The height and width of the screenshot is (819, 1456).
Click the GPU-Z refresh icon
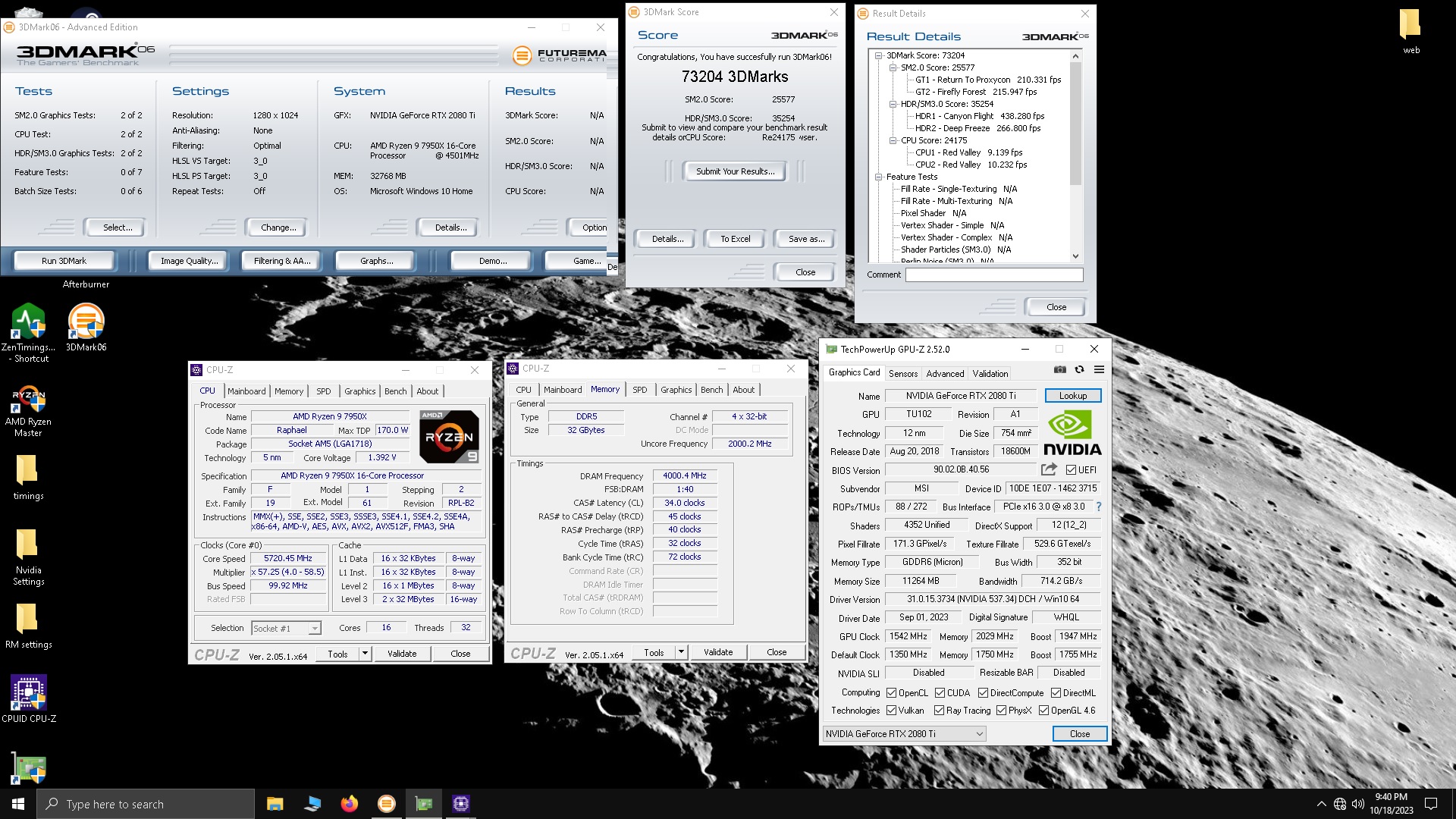(x=1079, y=370)
